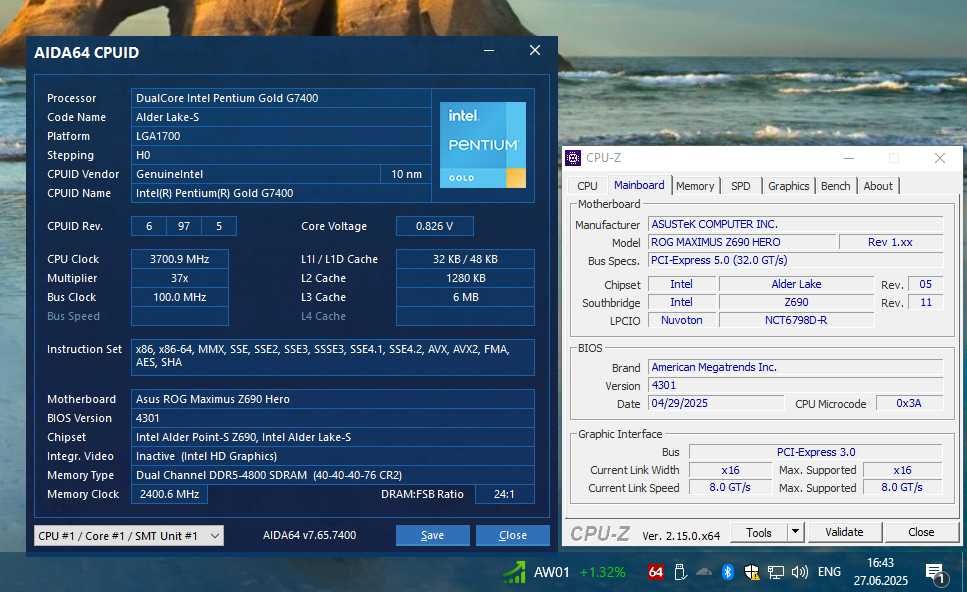
Task: Click the Save button in AIDA64 CPUID
Action: (432, 535)
